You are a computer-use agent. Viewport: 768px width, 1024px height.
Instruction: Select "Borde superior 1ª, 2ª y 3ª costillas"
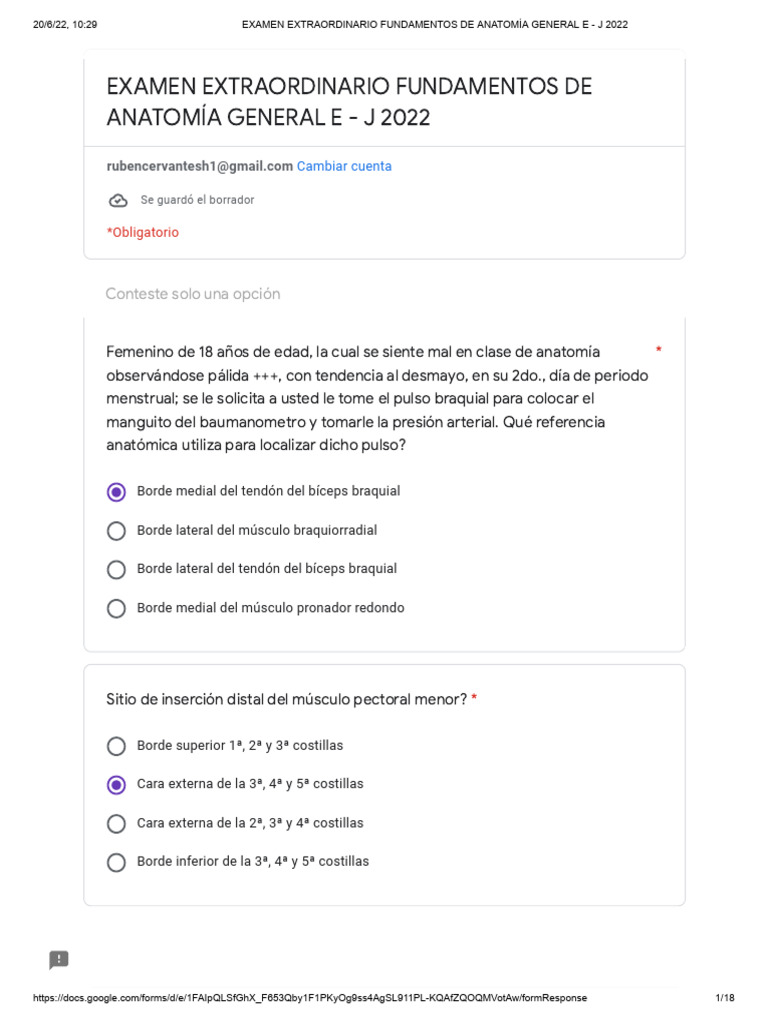click(x=117, y=746)
